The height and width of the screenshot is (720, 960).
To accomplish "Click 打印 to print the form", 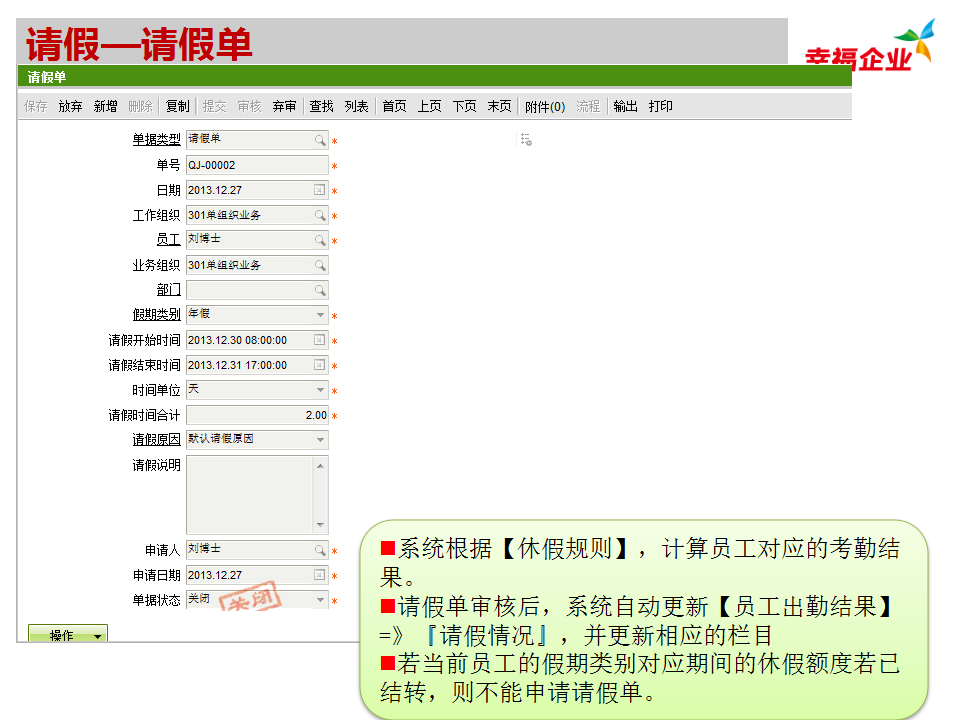I will click(x=660, y=106).
